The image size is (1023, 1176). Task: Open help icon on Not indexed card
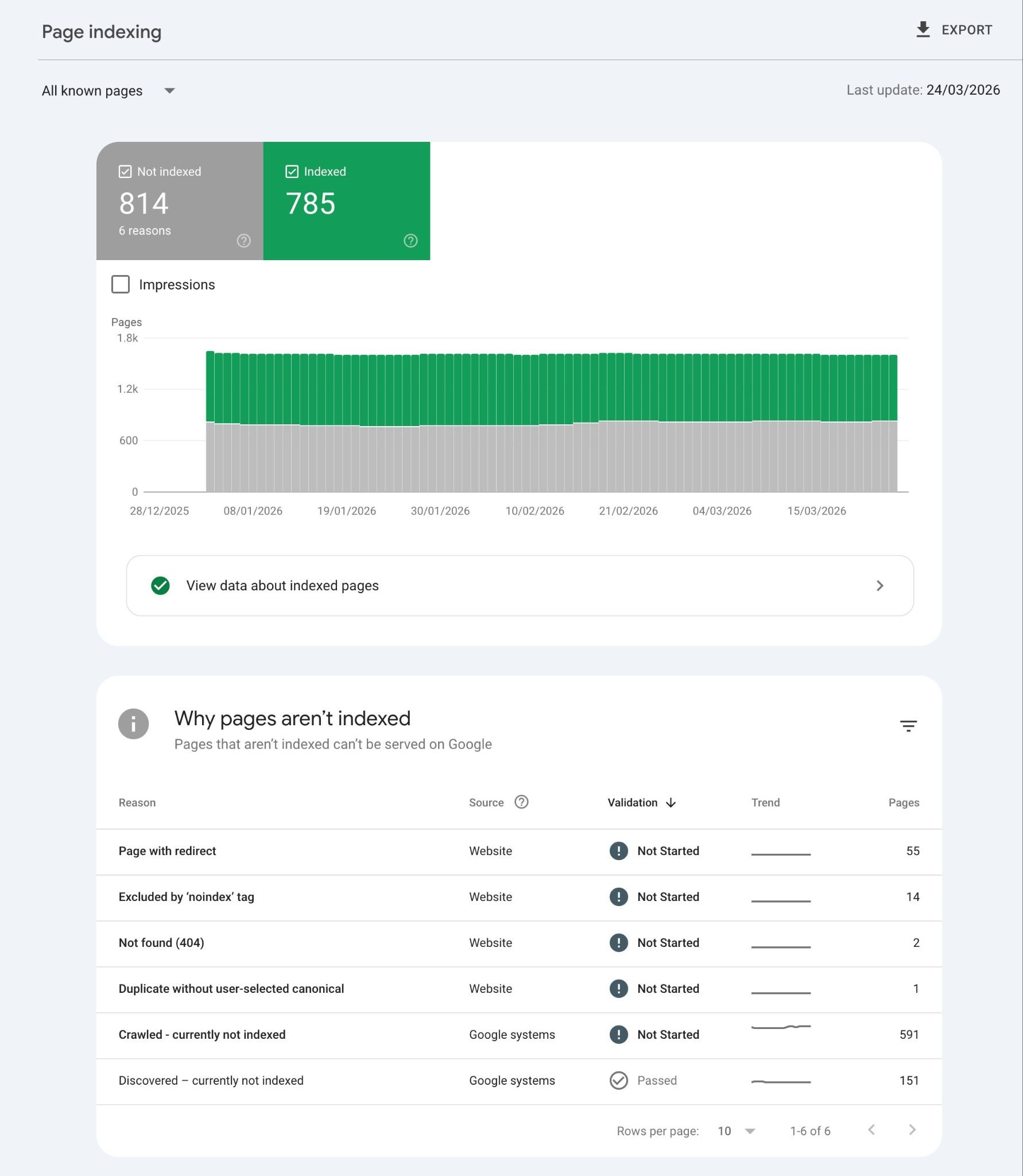pyautogui.click(x=243, y=241)
